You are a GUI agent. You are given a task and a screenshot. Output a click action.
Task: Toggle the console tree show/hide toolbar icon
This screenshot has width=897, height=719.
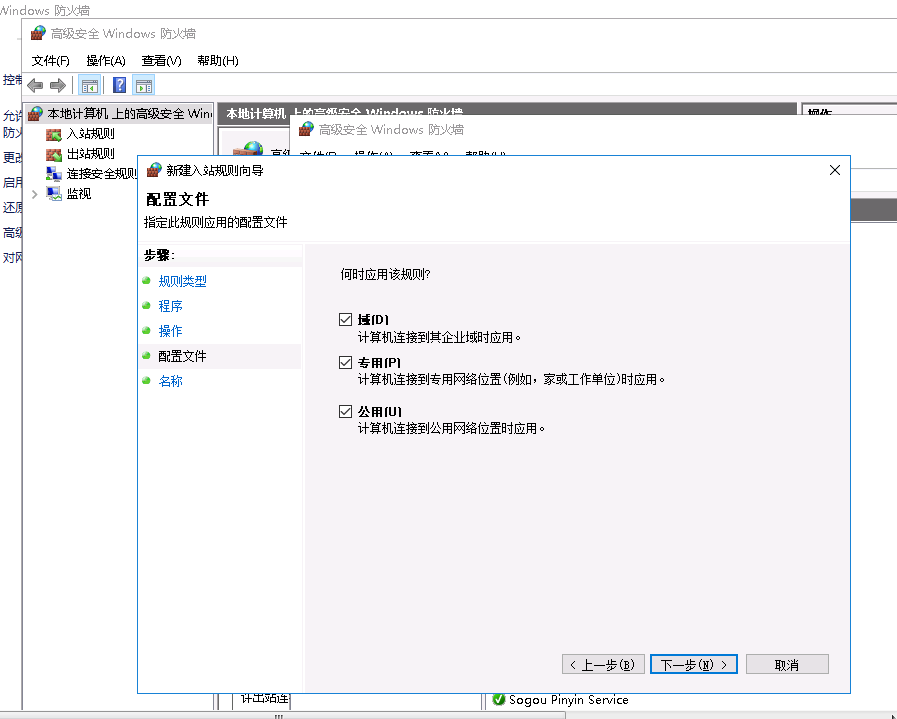[90, 85]
